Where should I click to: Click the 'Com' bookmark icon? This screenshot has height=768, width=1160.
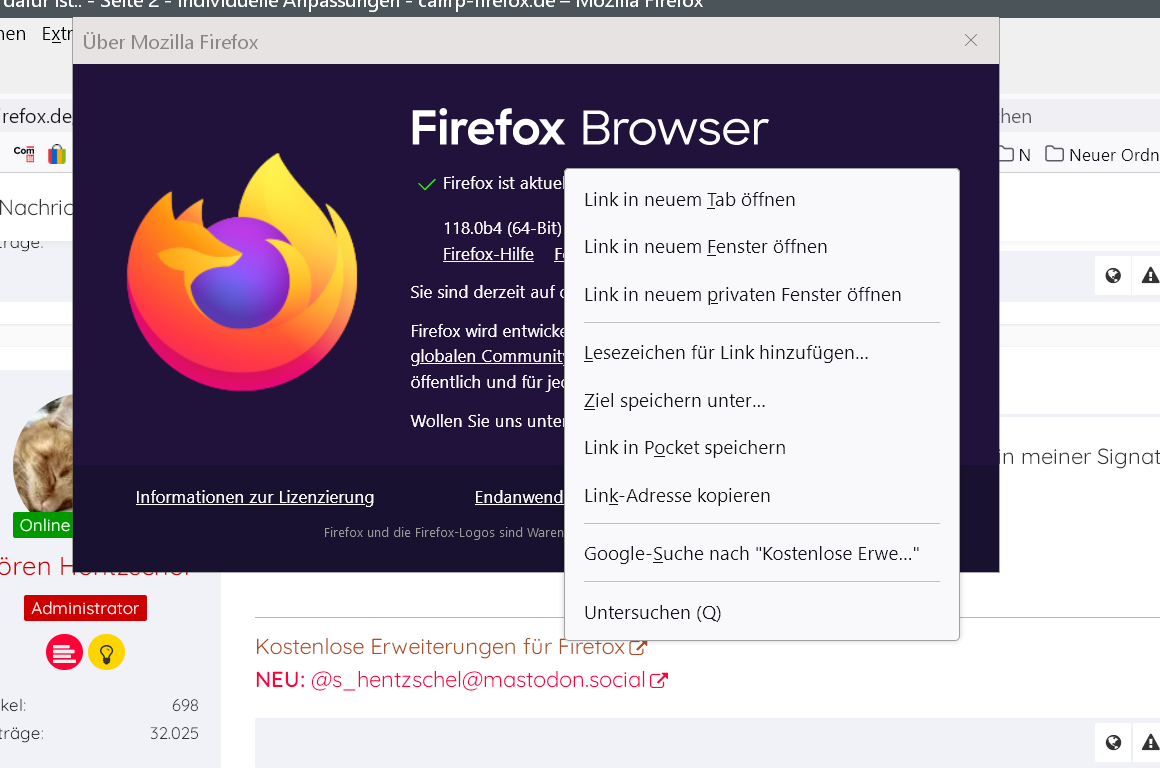[x=24, y=153]
